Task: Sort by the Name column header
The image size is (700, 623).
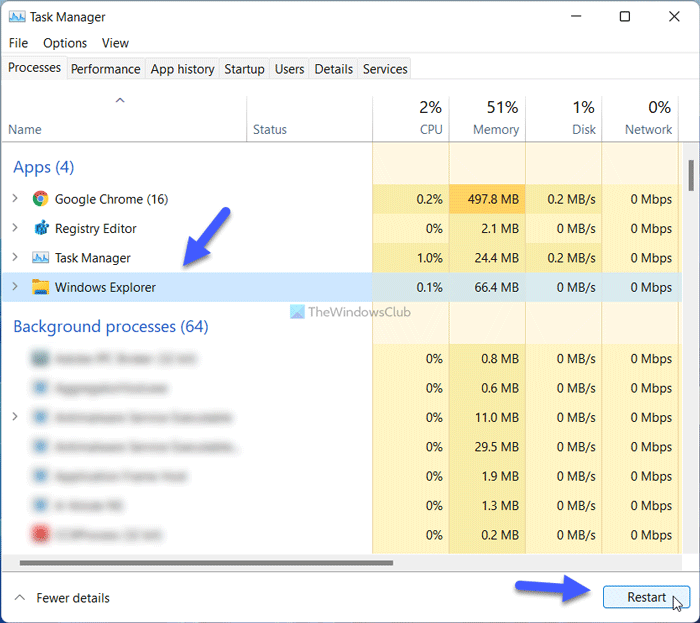Action: (x=124, y=119)
